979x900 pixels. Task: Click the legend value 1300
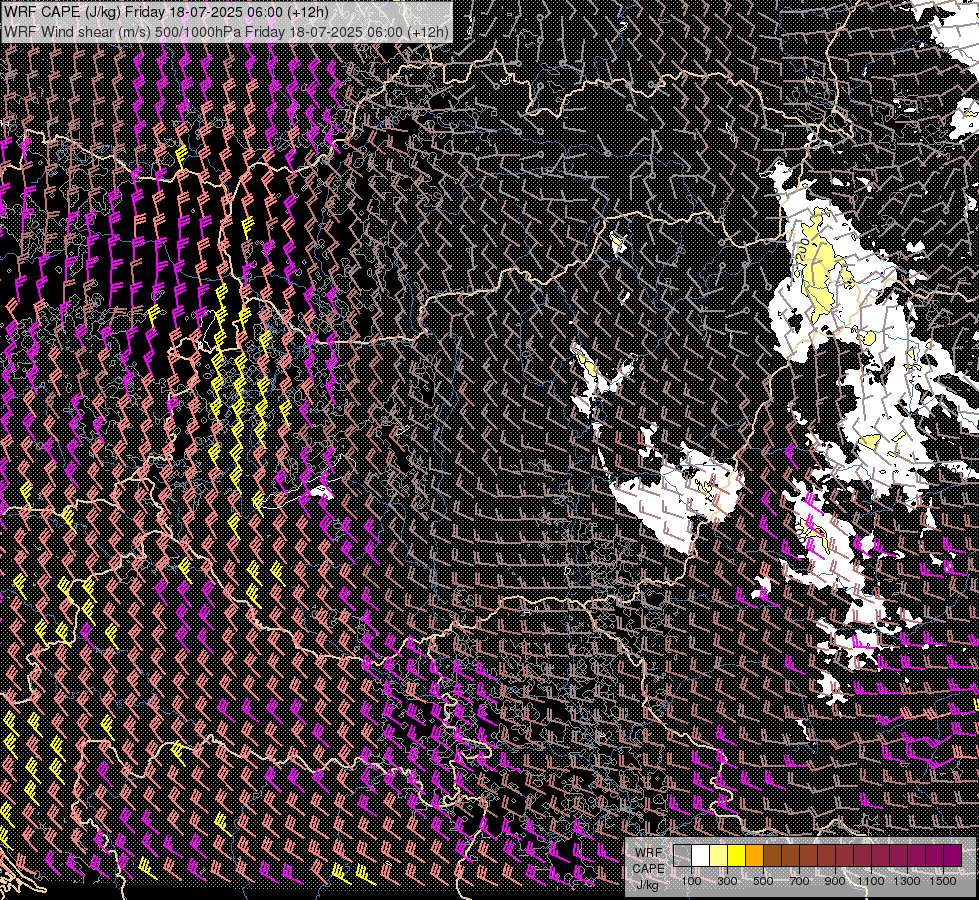point(907,881)
